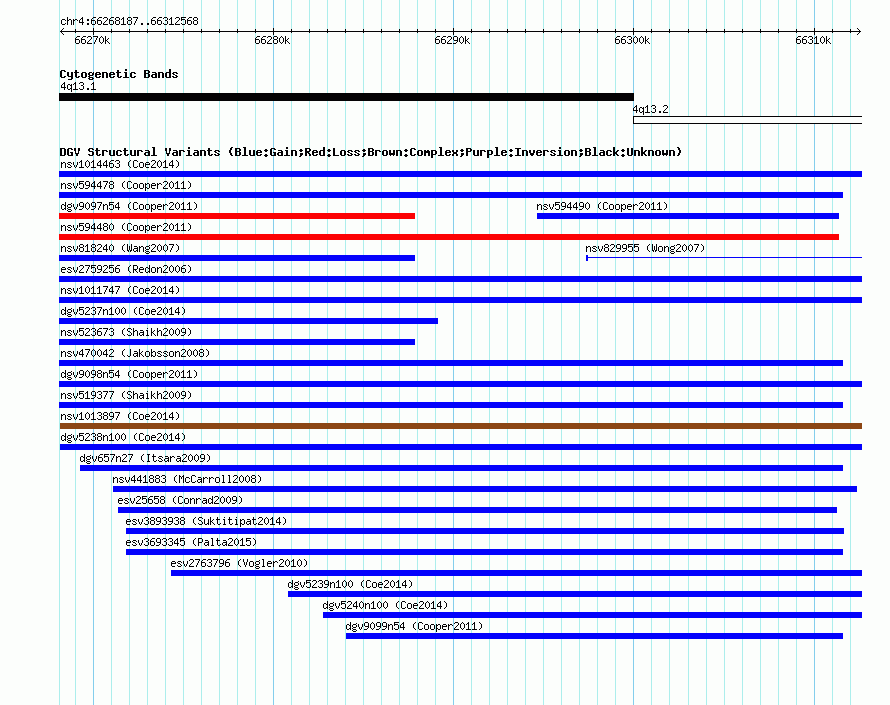Click the blue bar for dgv5240n100
This screenshot has width=890, height=705.
[593, 615]
